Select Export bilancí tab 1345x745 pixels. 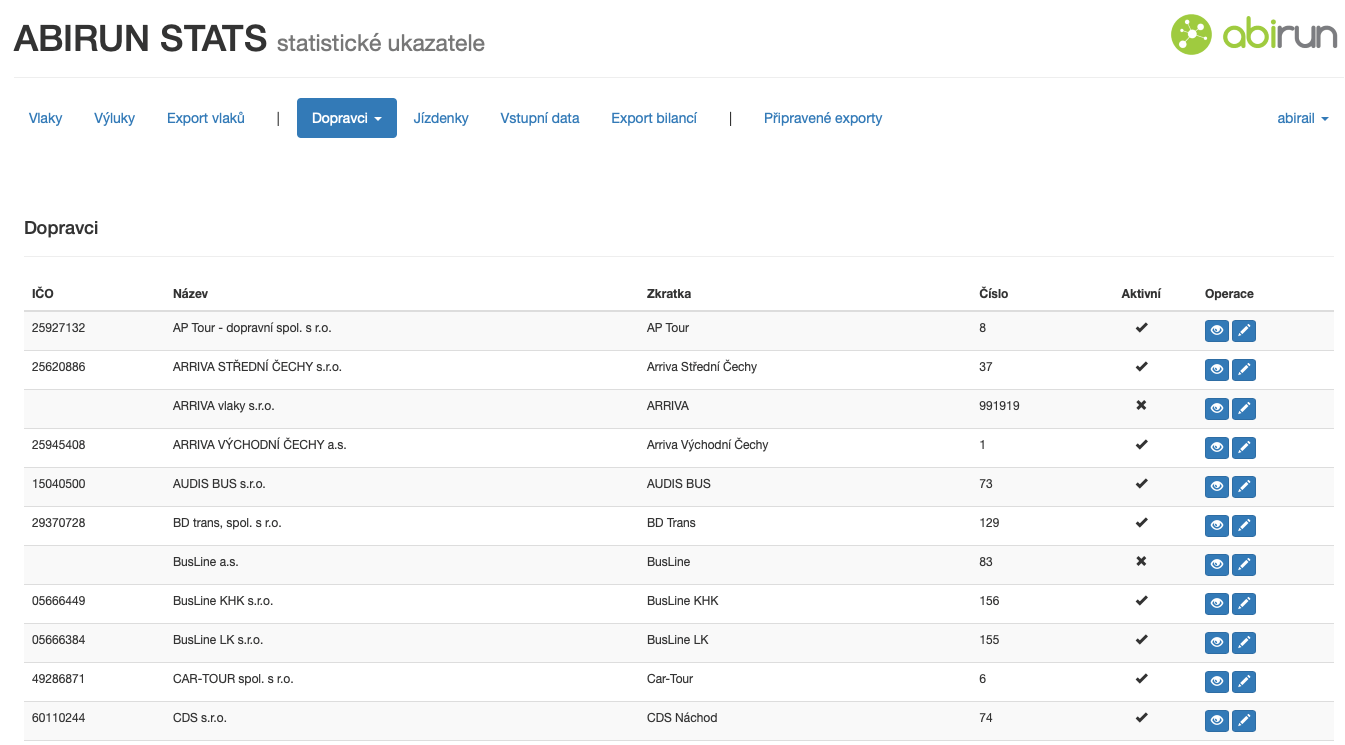point(654,118)
